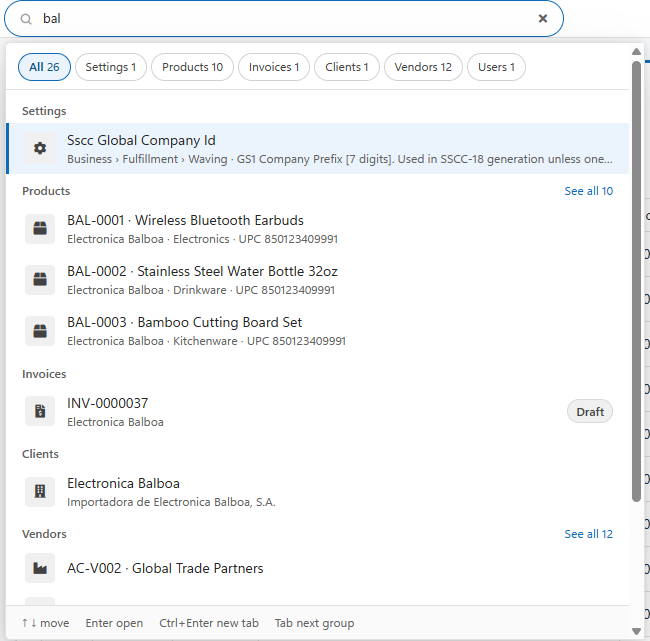Click the scrollbar up arrow
The image size is (650, 641).
[x=636, y=51]
